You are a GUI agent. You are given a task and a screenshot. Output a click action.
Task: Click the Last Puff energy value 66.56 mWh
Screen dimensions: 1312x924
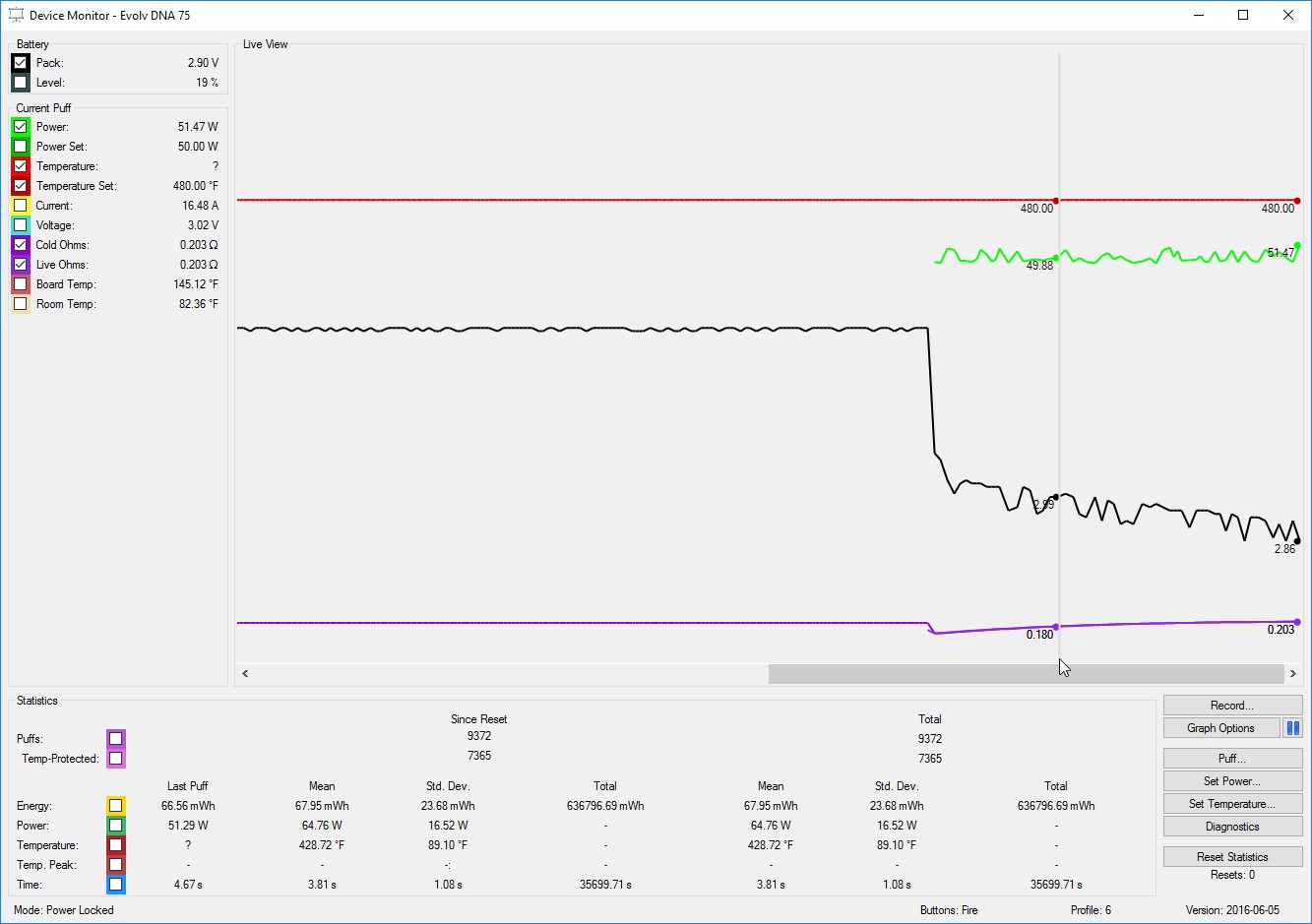point(188,806)
